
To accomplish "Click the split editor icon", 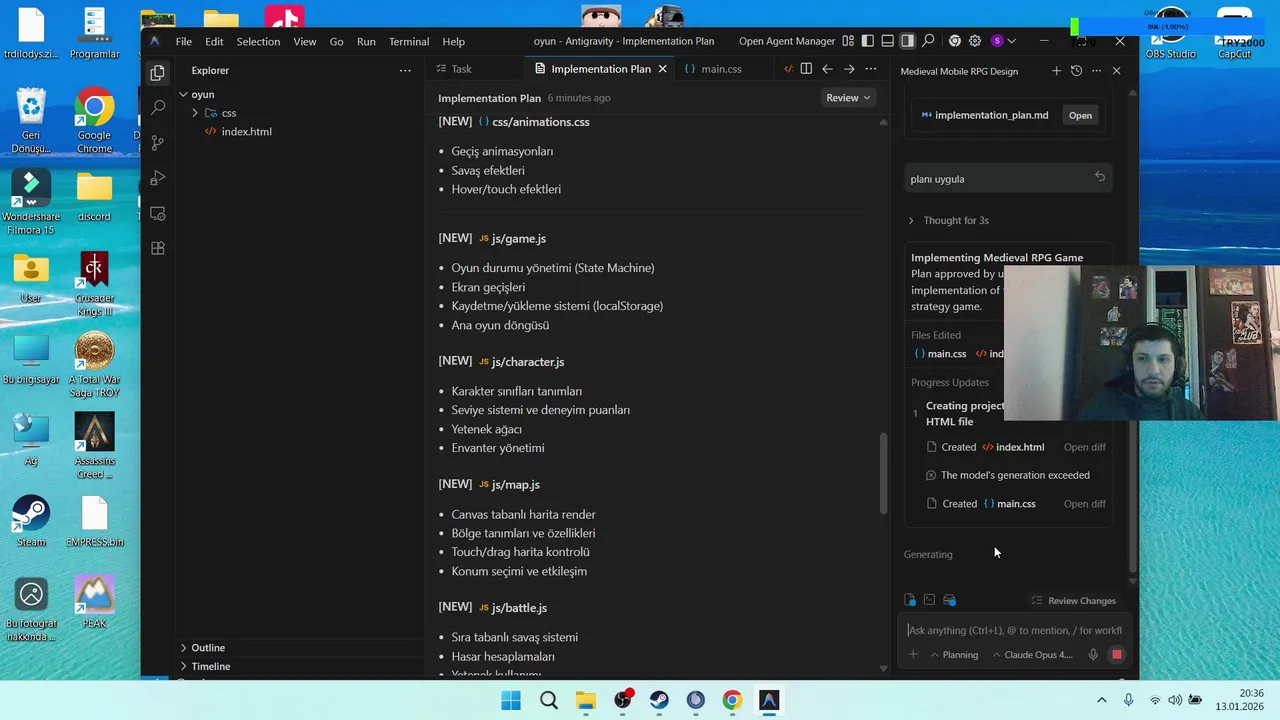I will (806, 69).
